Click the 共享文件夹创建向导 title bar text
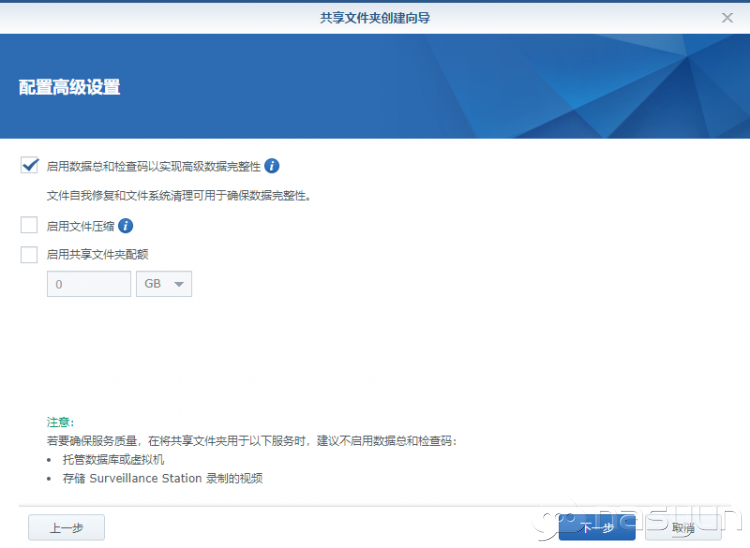750x548 pixels. 375,17
